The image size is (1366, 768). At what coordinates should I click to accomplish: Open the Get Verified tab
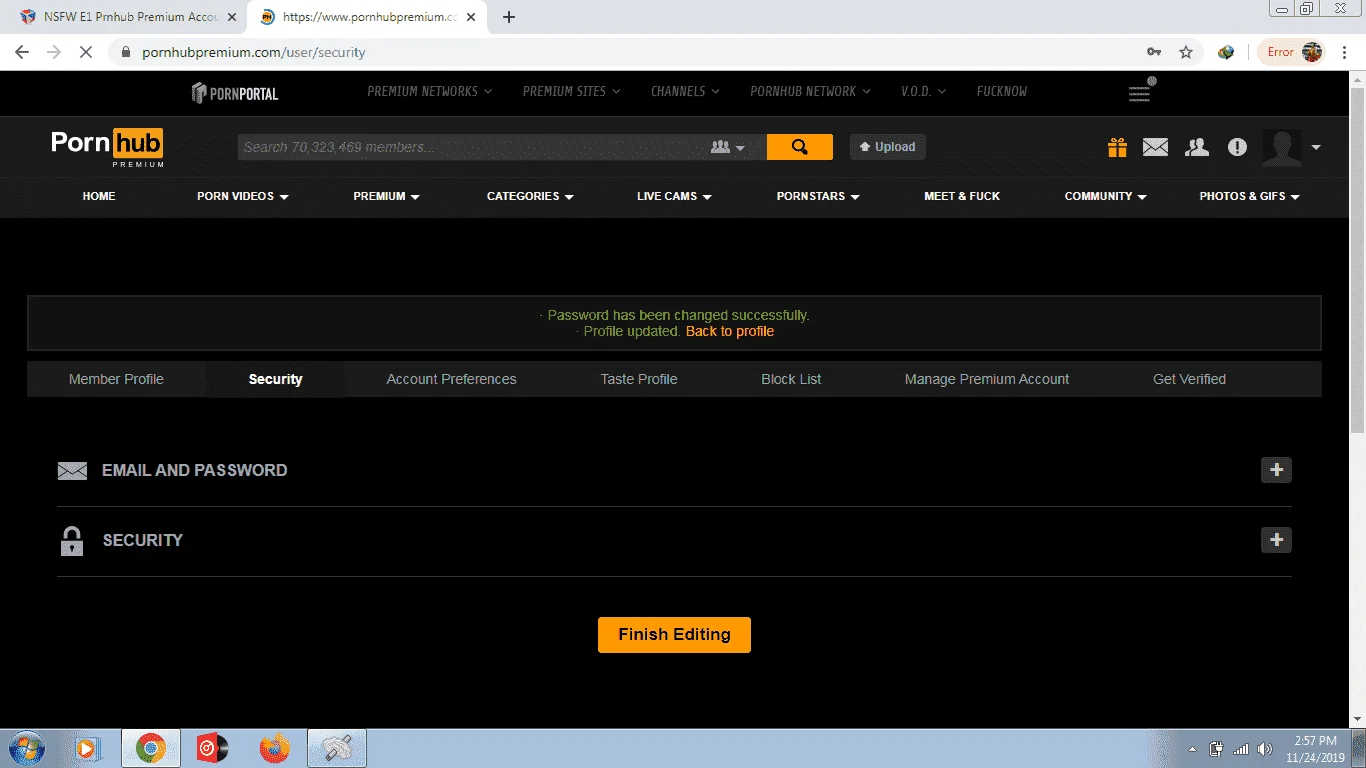(1189, 379)
